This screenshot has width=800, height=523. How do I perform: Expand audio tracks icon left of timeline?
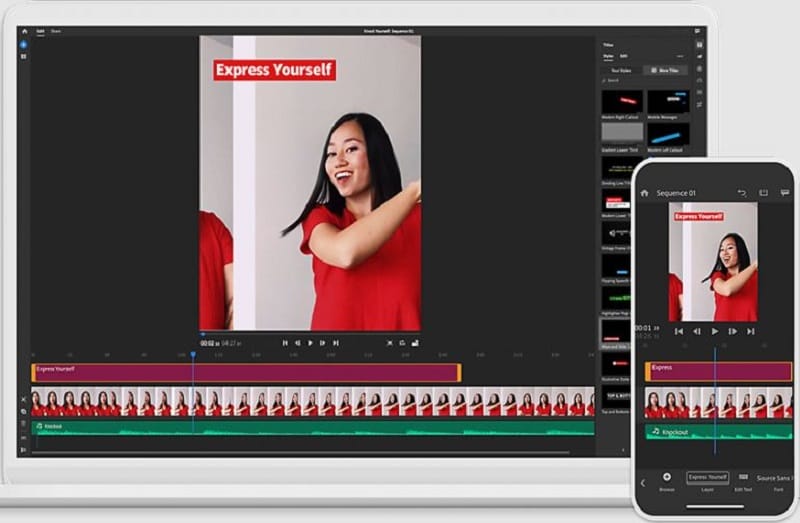tap(23, 438)
